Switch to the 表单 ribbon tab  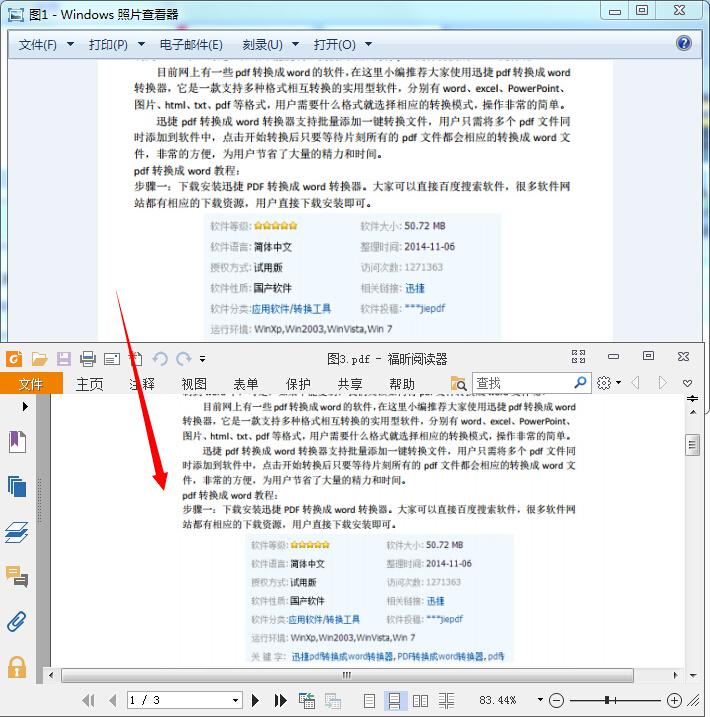click(x=246, y=384)
